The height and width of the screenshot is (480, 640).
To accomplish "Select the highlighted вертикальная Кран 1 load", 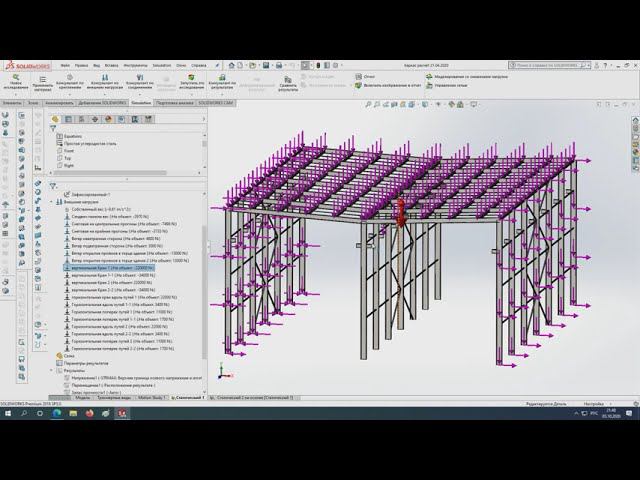I will point(109,268).
